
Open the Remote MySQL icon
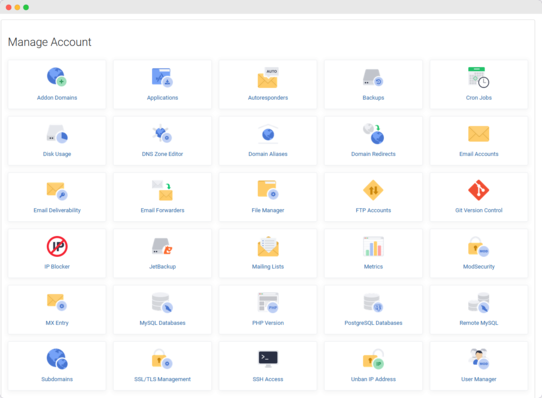tap(479, 303)
